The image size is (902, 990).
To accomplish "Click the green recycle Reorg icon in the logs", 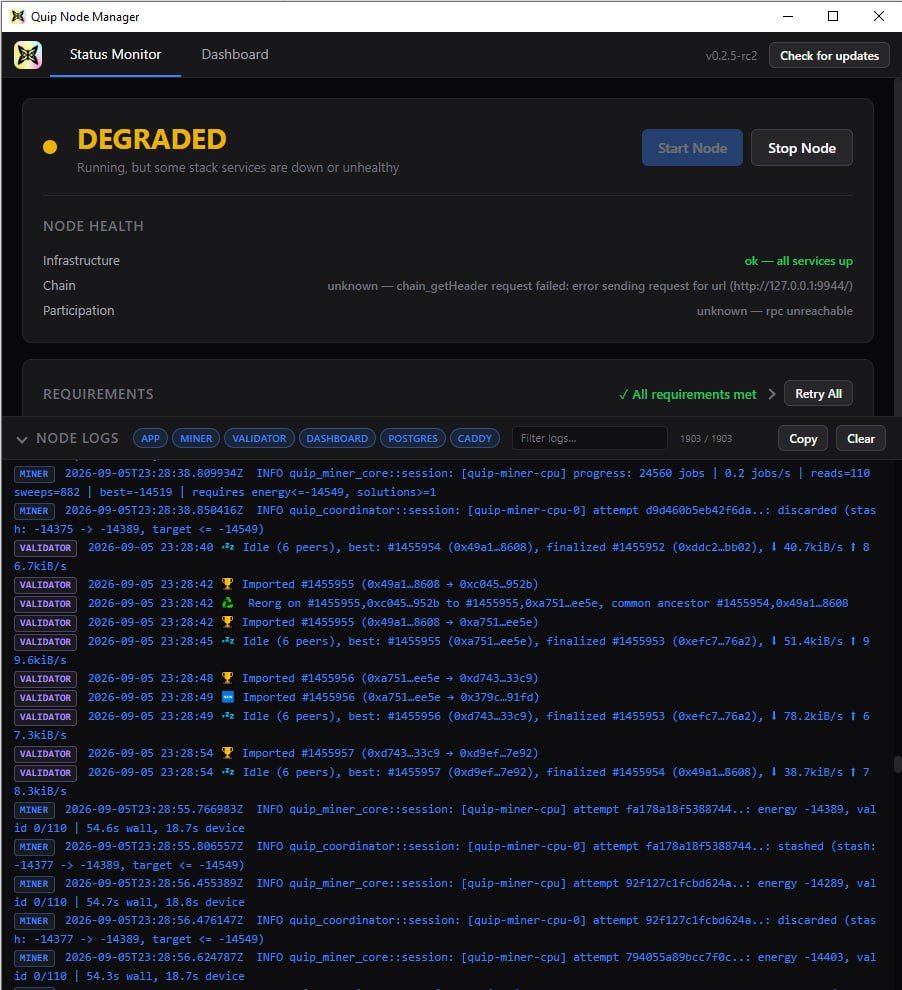I will tap(227, 603).
